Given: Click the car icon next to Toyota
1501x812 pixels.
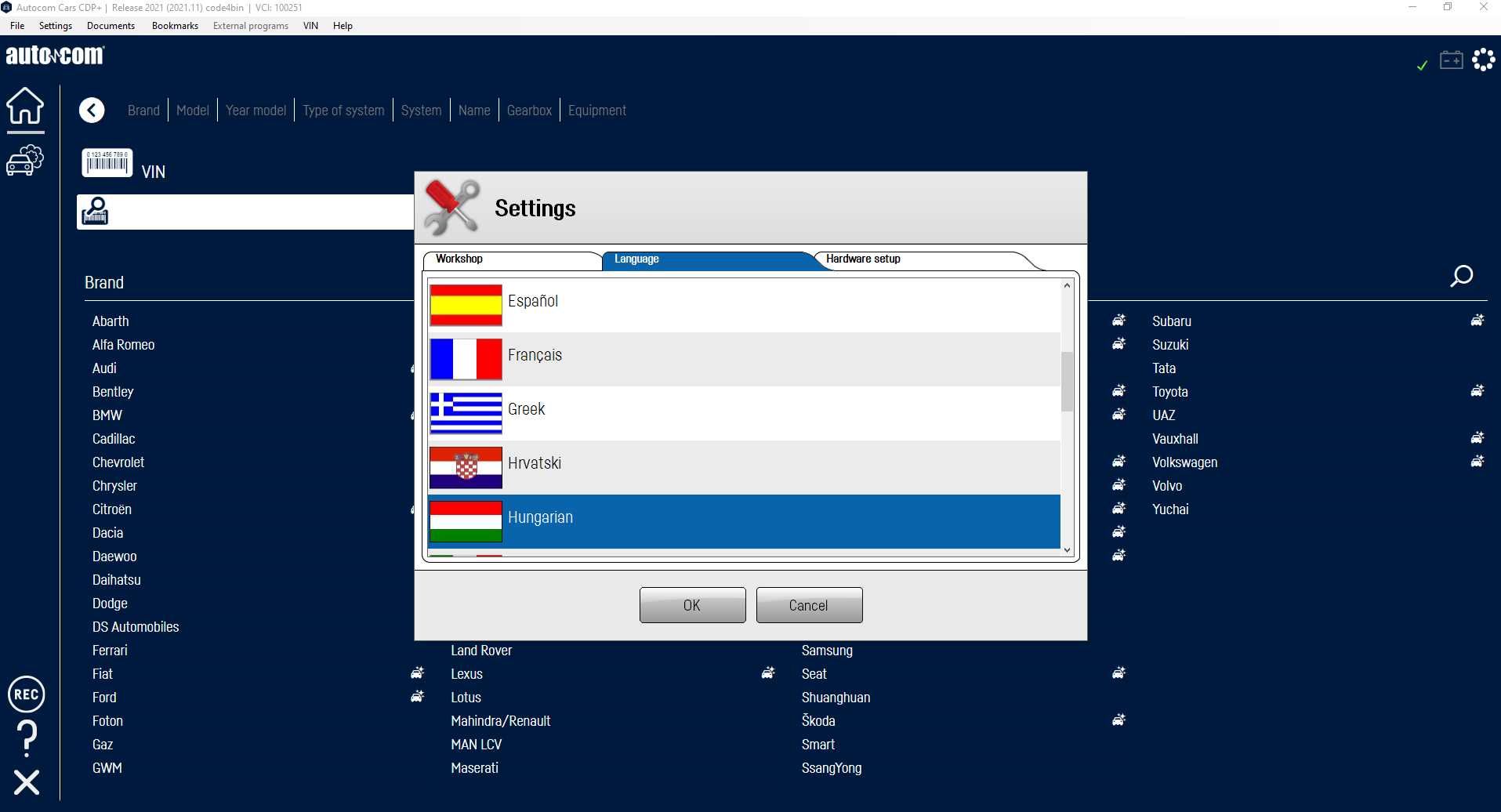Looking at the screenshot, I should coord(1477,390).
